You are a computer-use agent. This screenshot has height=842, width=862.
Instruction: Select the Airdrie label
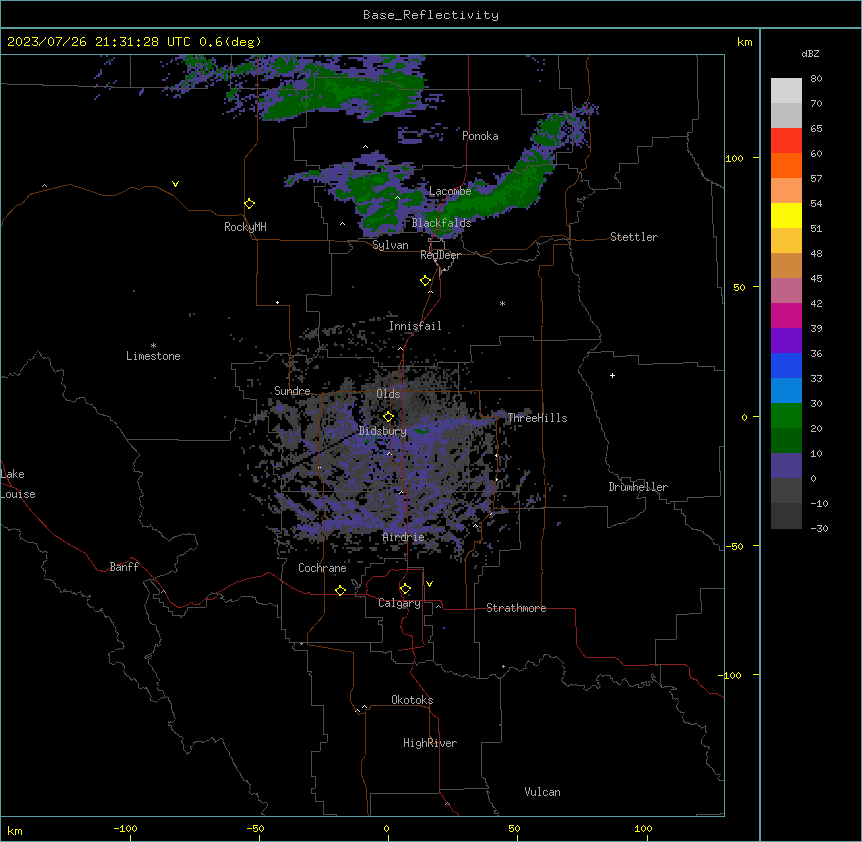click(404, 537)
